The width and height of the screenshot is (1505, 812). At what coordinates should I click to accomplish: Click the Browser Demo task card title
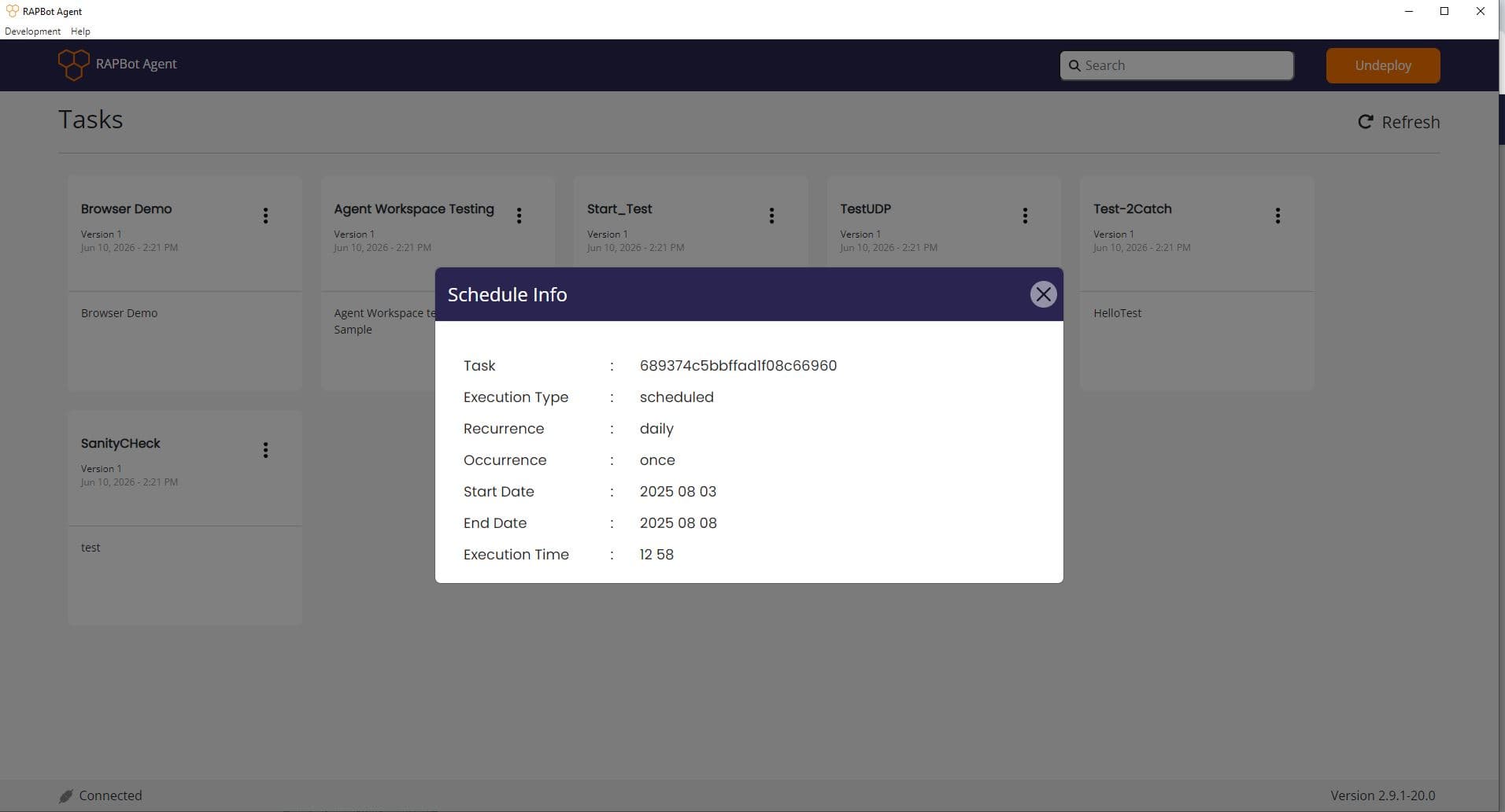tap(126, 209)
